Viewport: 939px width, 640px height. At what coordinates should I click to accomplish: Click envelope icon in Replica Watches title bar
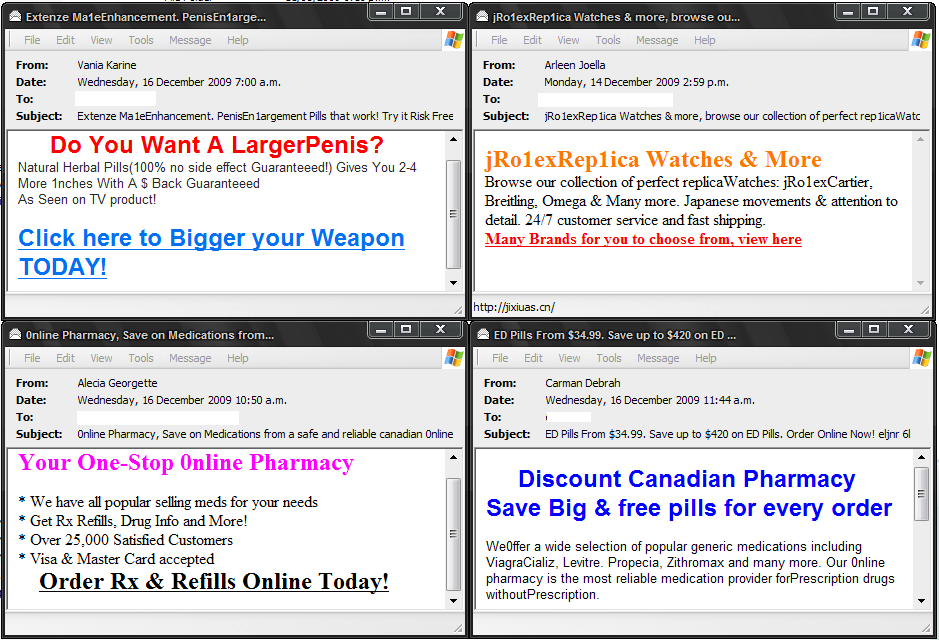click(x=482, y=17)
